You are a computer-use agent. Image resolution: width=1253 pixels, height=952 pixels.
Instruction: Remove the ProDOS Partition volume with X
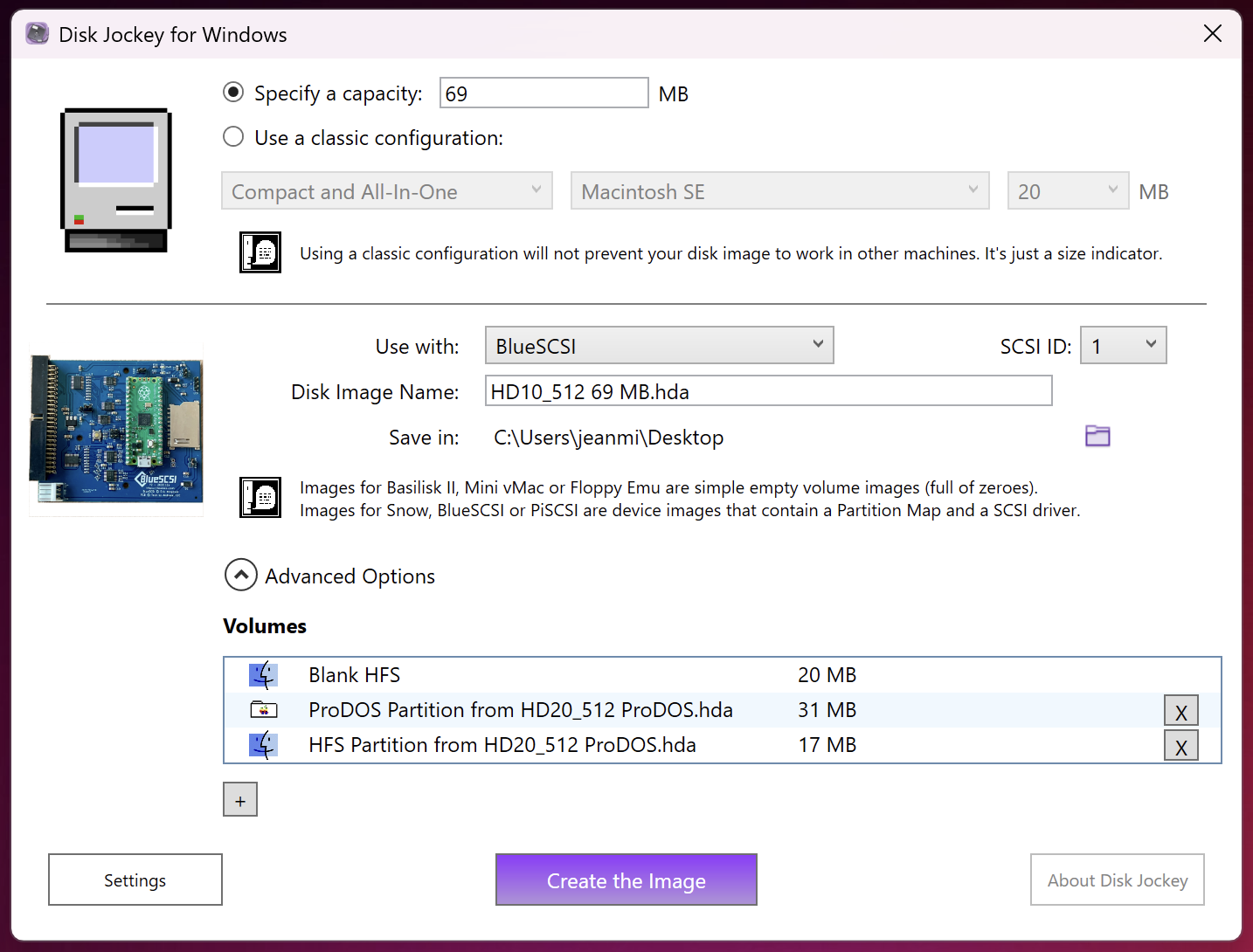[x=1180, y=712]
